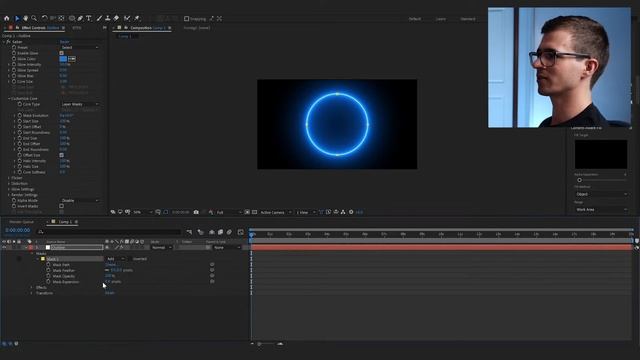The height and width of the screenshot is (360, 640).
Task: Toggle the Offset Size checkbox
Action: click(62, 155)
